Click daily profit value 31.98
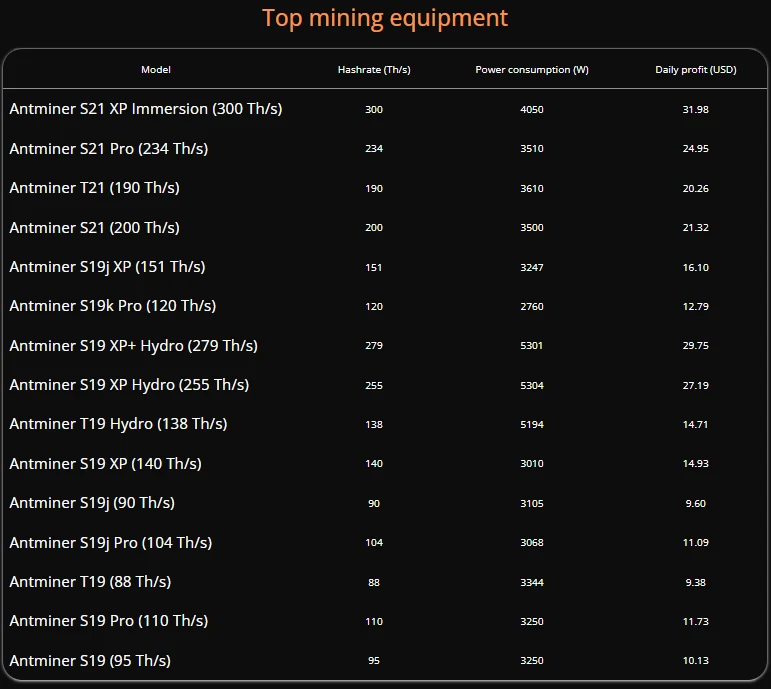The image size is (771, 689). point(695,109)
